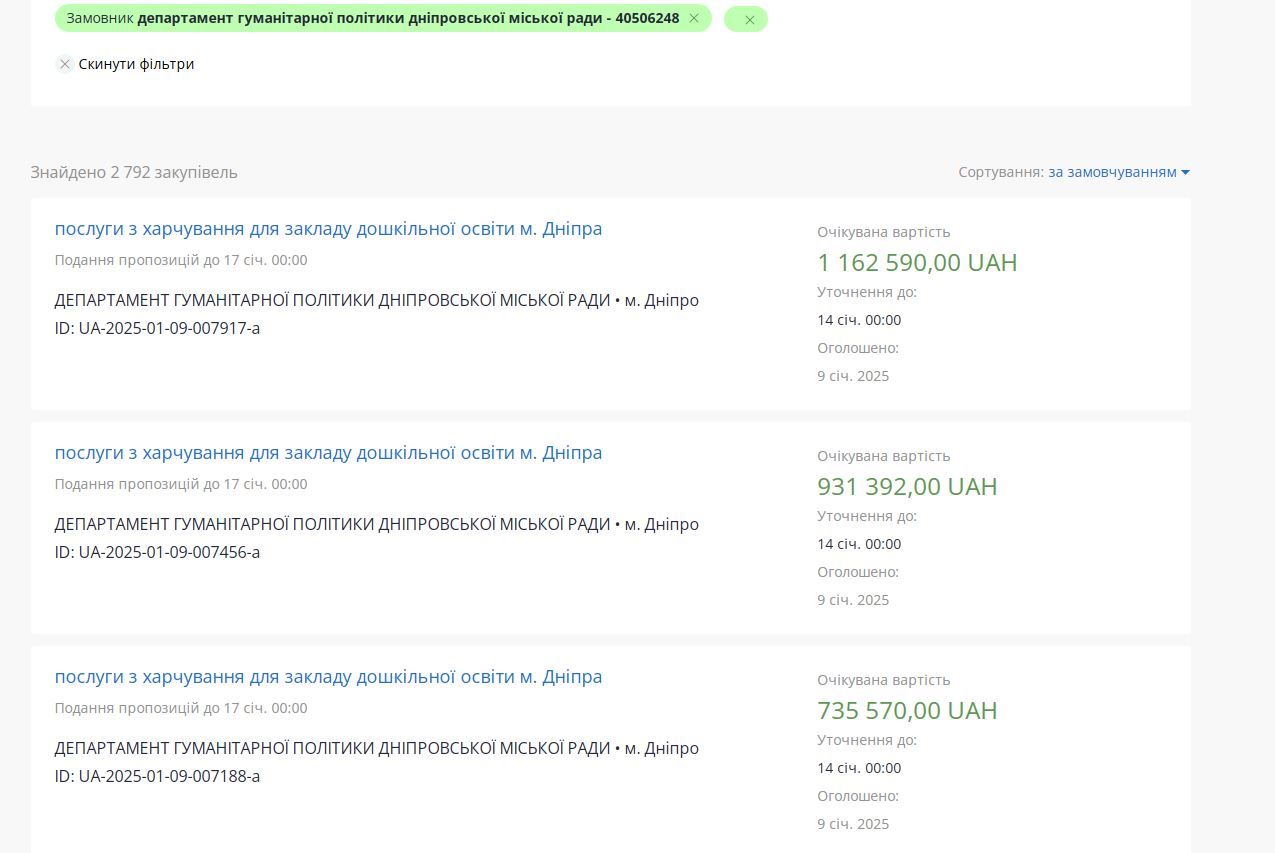This screenshot has width=1275, height=853.
Task: Click the customer name in the second tender card
Action: coord(332,524)
